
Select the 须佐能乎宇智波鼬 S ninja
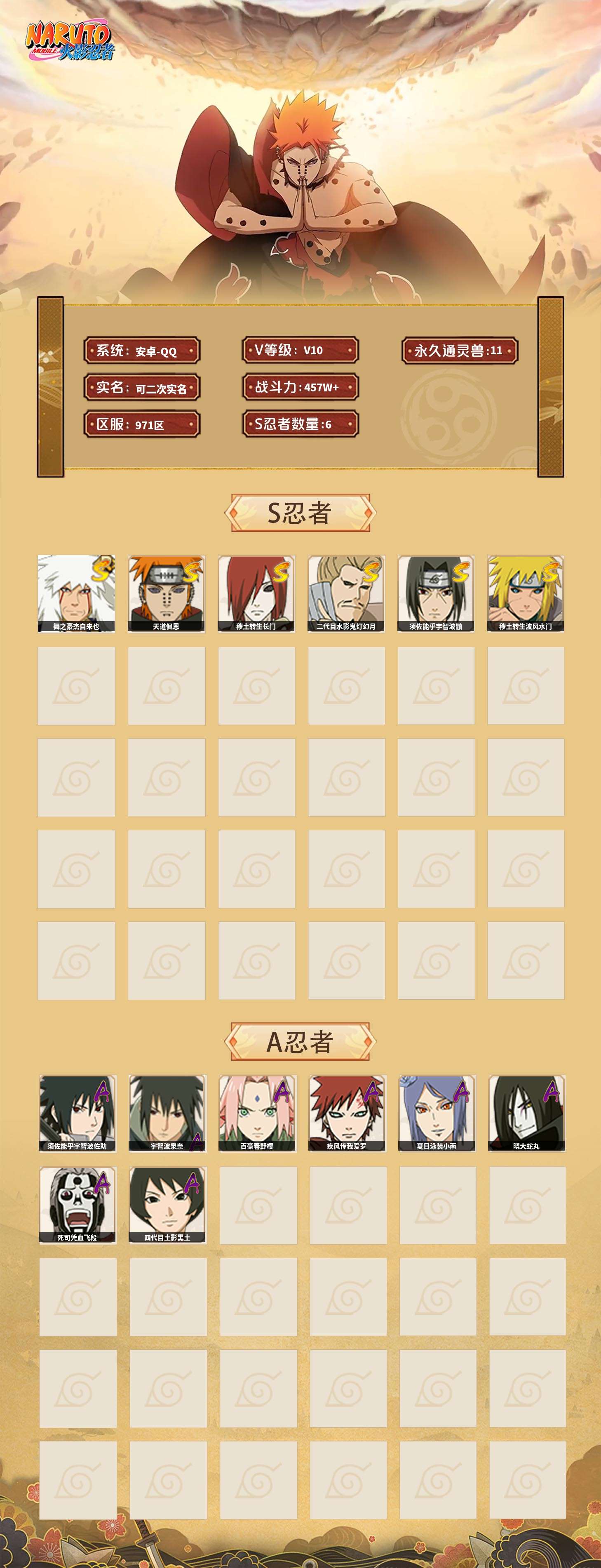tap(436, 593)
